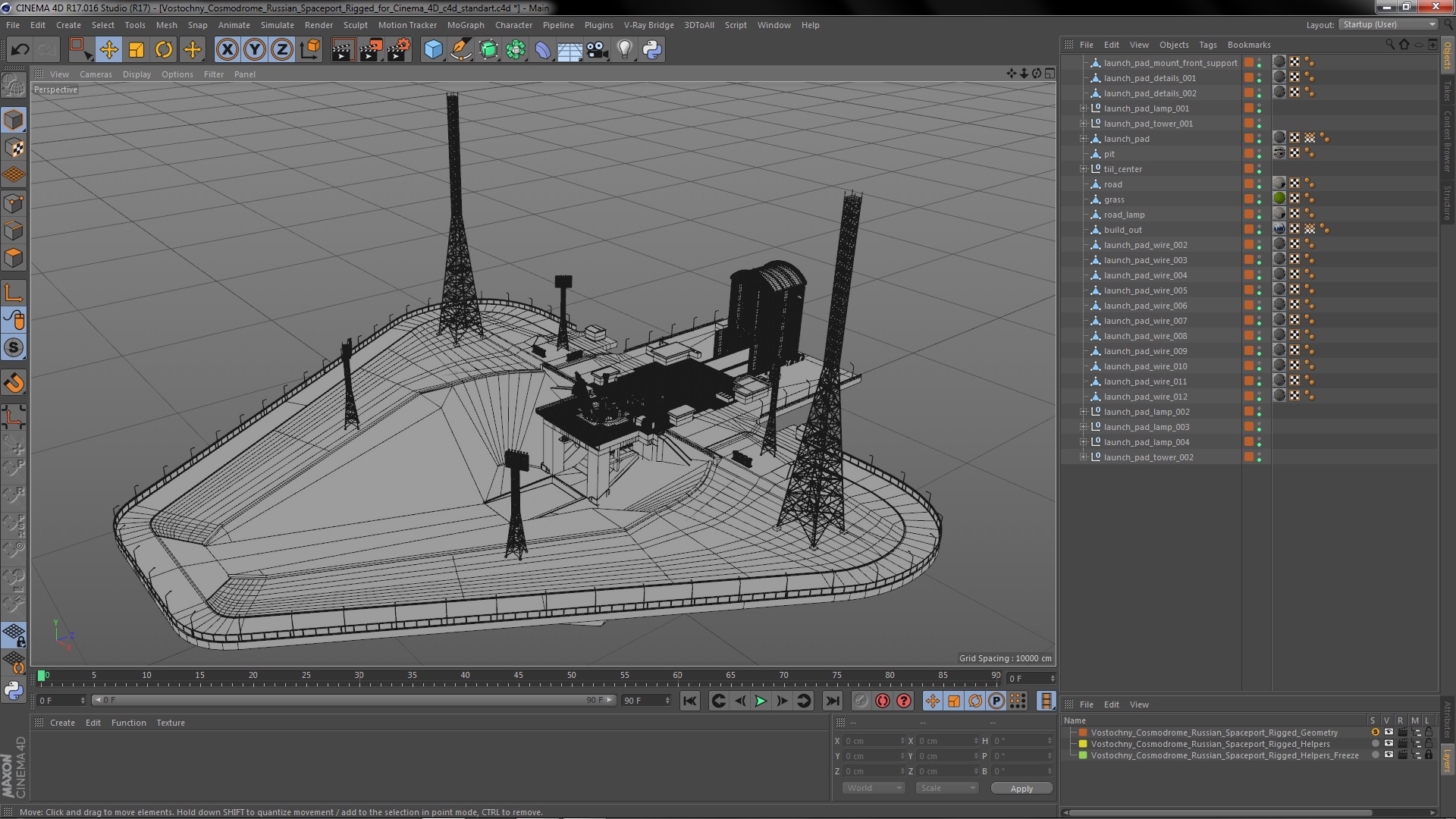1456x819 pixels.
Task: Add a Light object
Action: [624, 50]
